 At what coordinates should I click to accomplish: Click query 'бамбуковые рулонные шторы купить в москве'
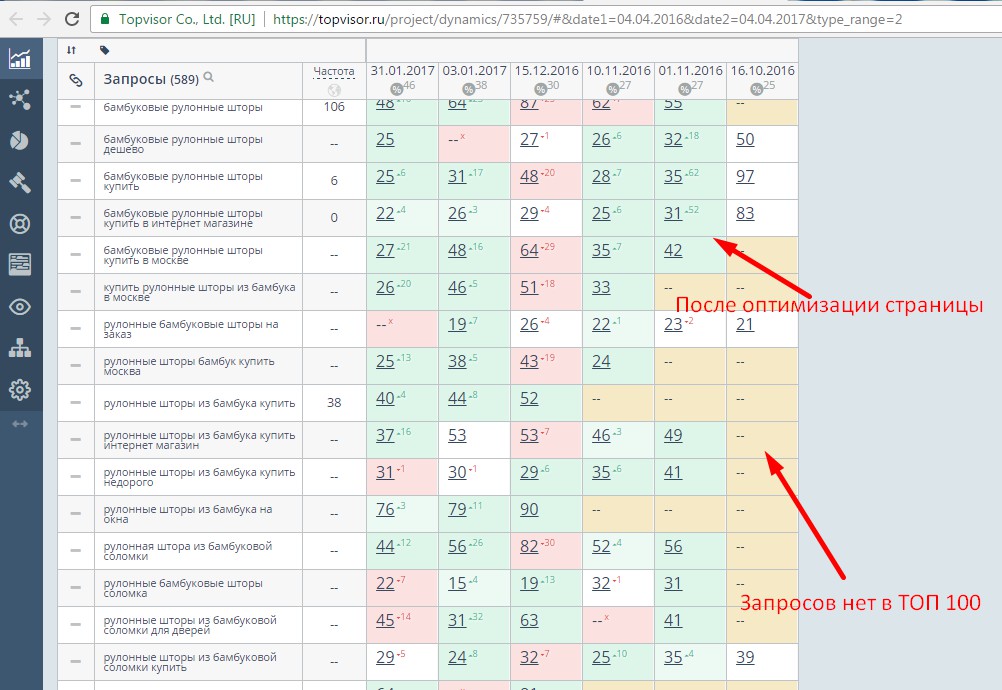[x=183, y=255]
